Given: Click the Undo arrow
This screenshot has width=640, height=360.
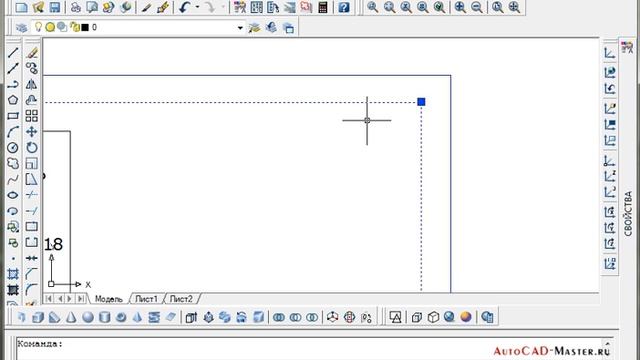Looking at the screenshot, I should [x=184, y=7].
